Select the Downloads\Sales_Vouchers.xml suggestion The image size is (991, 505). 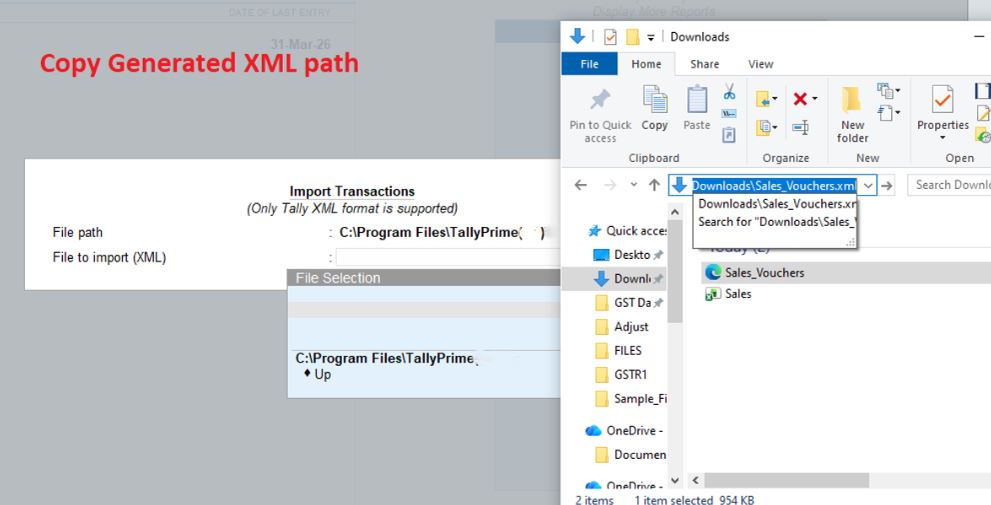point(775,204)
